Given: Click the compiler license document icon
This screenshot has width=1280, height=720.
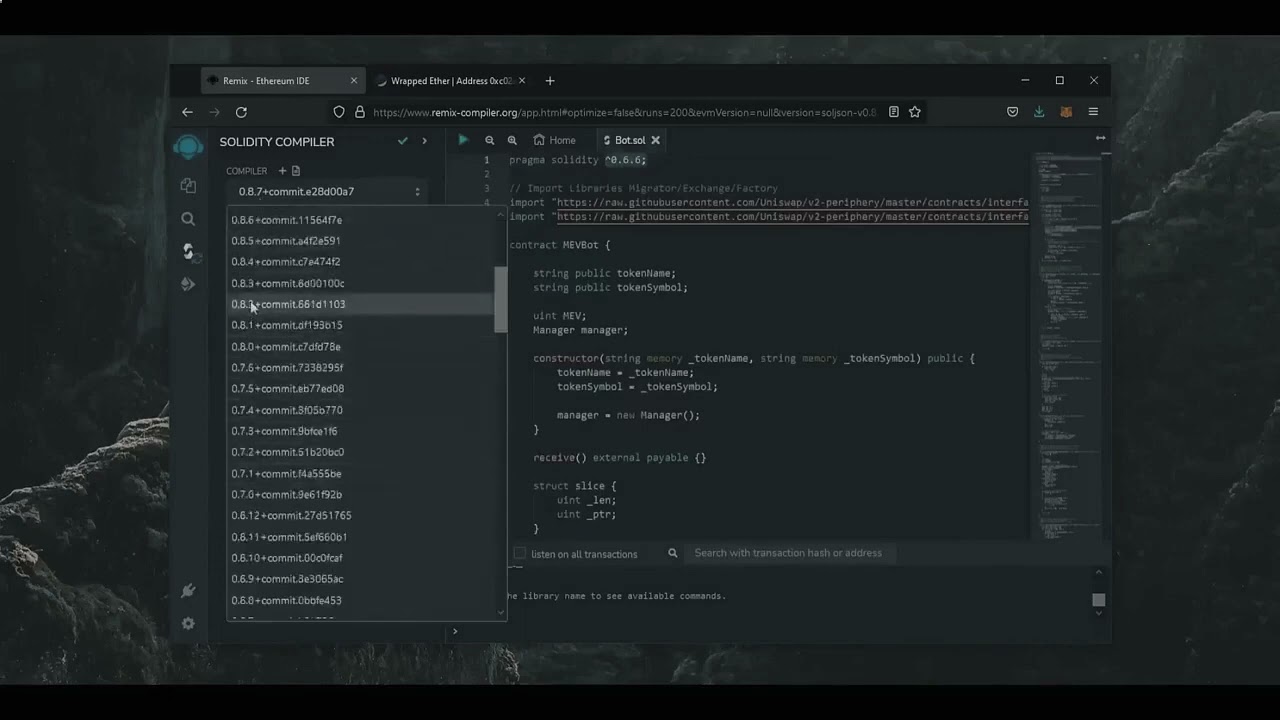Looking at the screenshot, I should click(x=295, y=171).
